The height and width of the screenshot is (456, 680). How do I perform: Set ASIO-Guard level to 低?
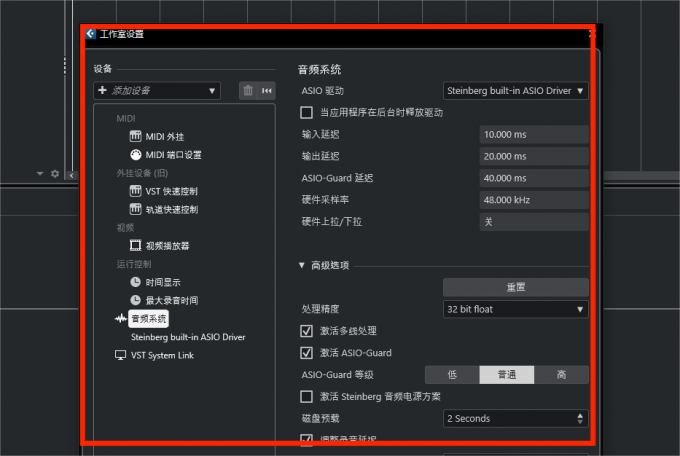click(452, 375)
